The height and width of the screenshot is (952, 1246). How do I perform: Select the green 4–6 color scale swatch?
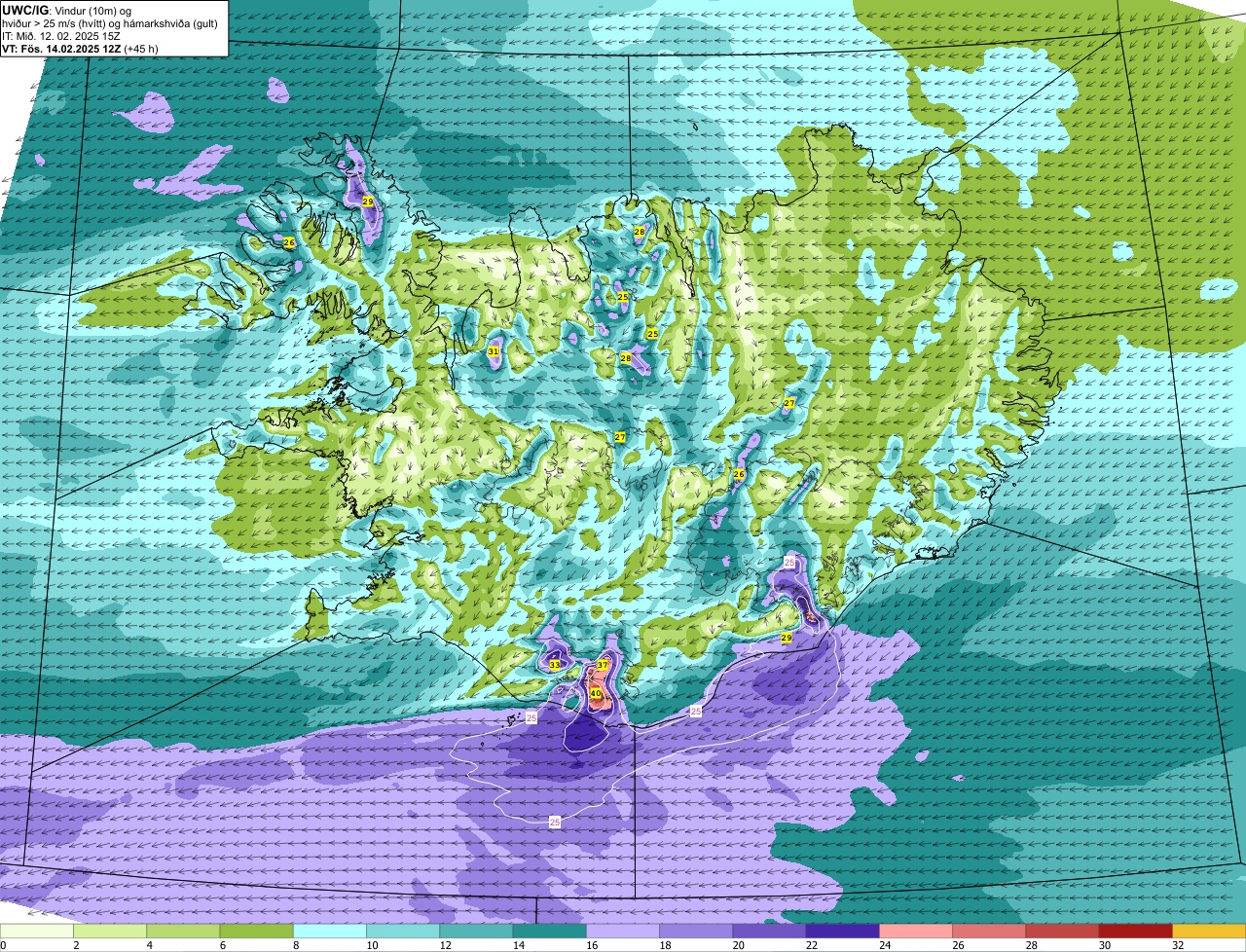183,932
